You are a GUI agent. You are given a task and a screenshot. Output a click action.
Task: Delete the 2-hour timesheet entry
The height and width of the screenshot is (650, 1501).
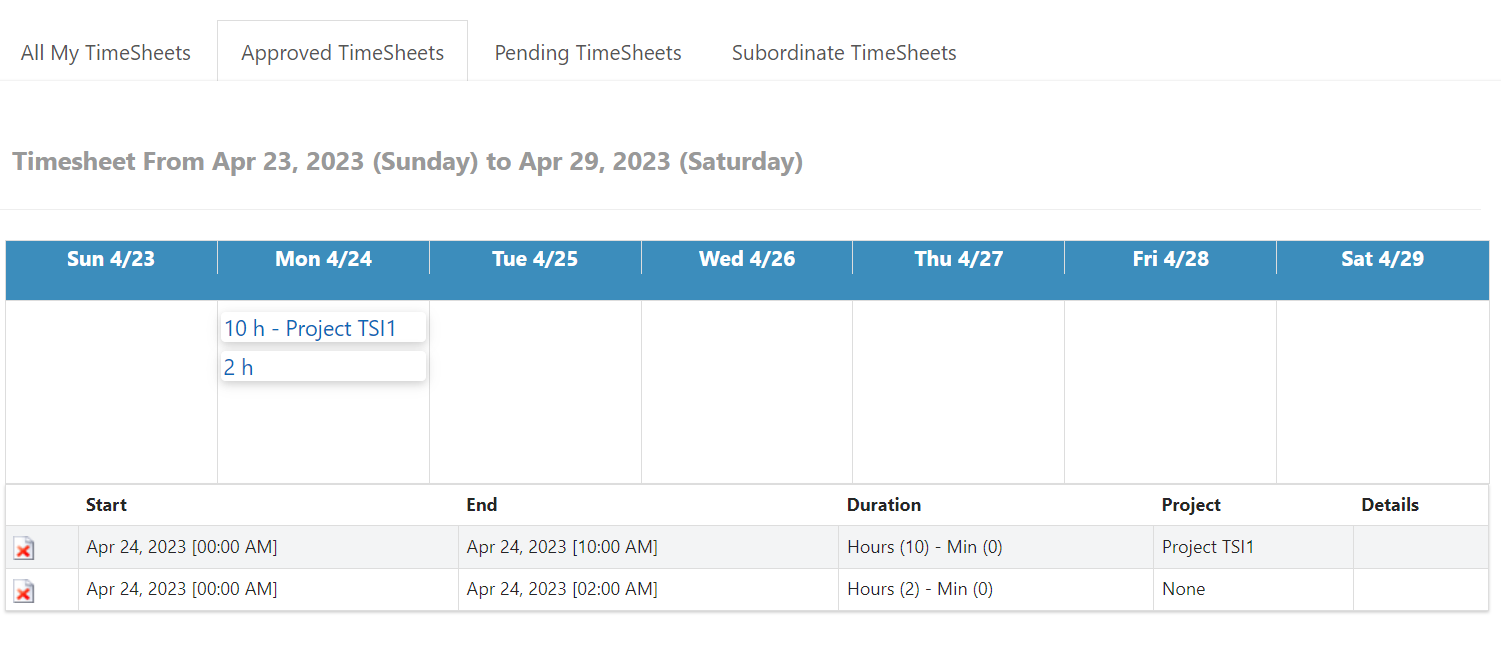click(22, 589)
